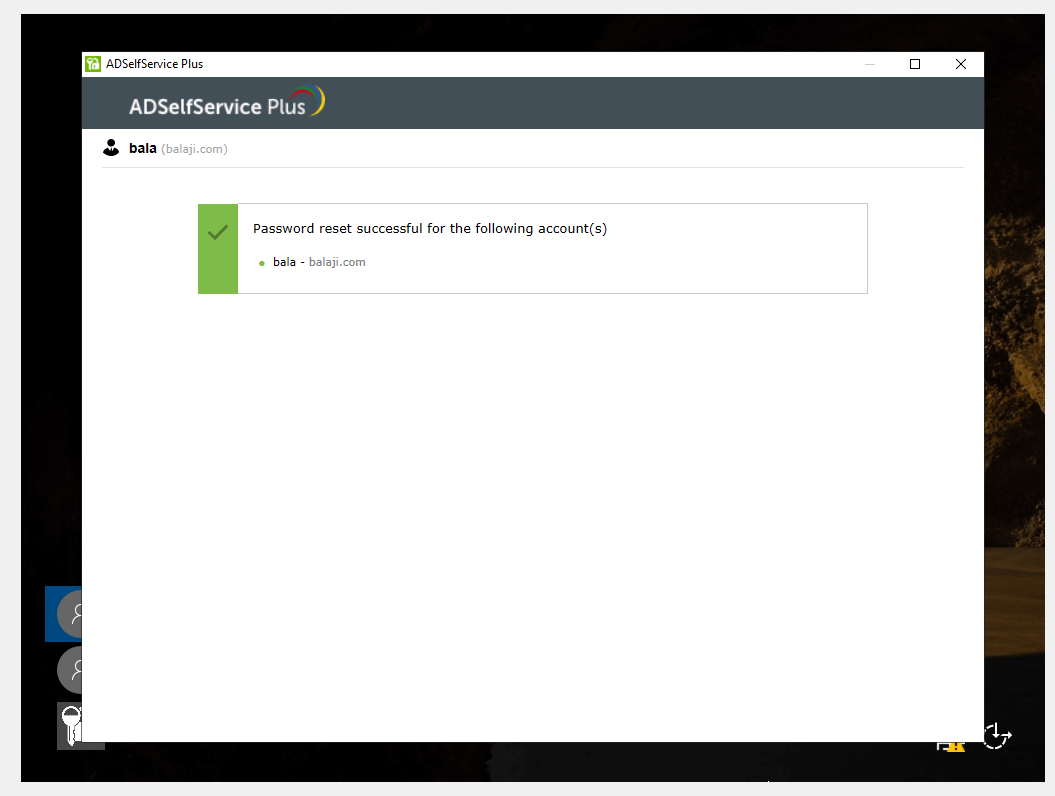The image size is (1055, 796).
Task: Click the username 'bala' in the header
Action: tap(143, 148)
